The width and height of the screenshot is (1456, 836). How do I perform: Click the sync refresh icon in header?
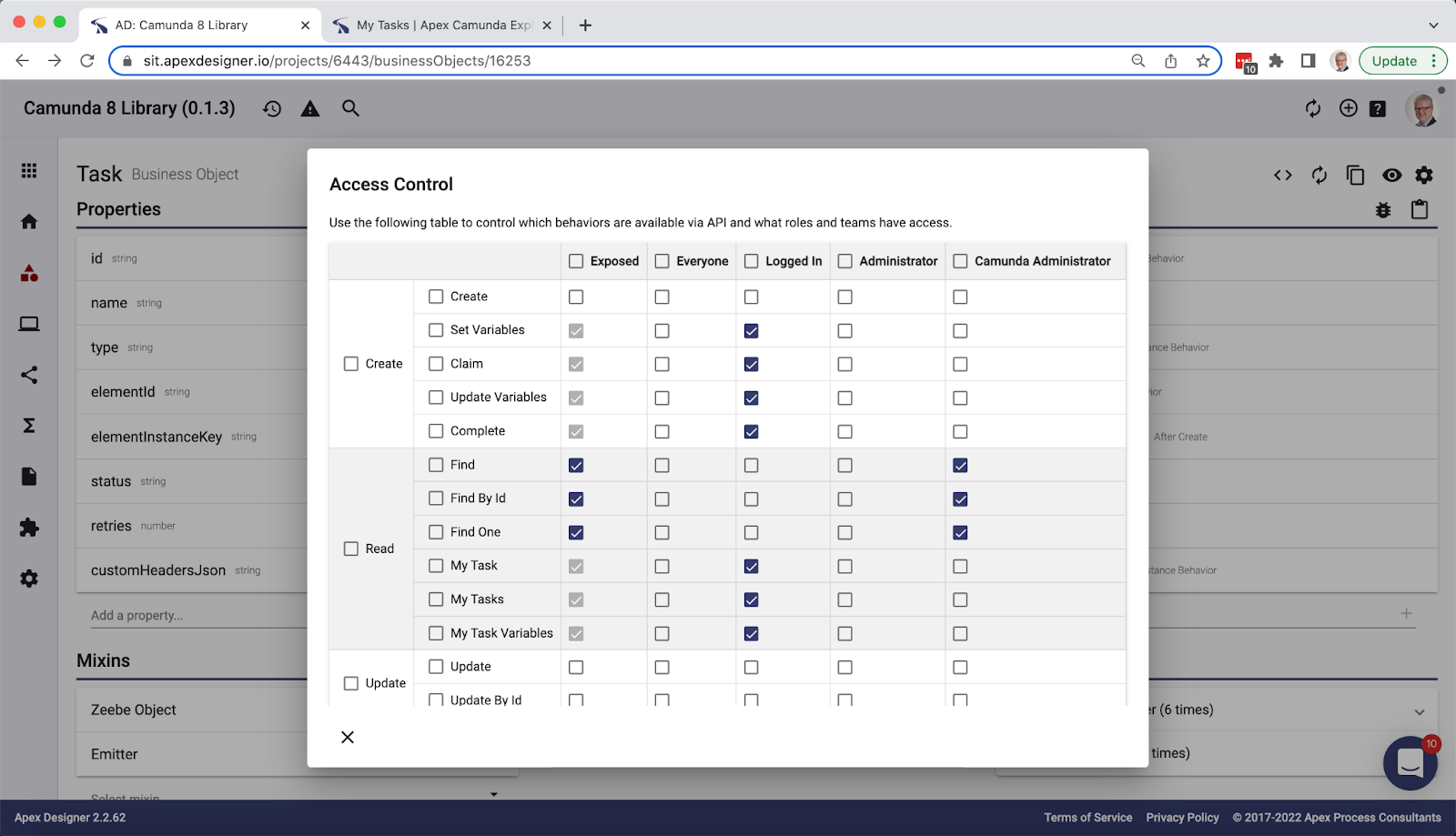(1312, 108)
